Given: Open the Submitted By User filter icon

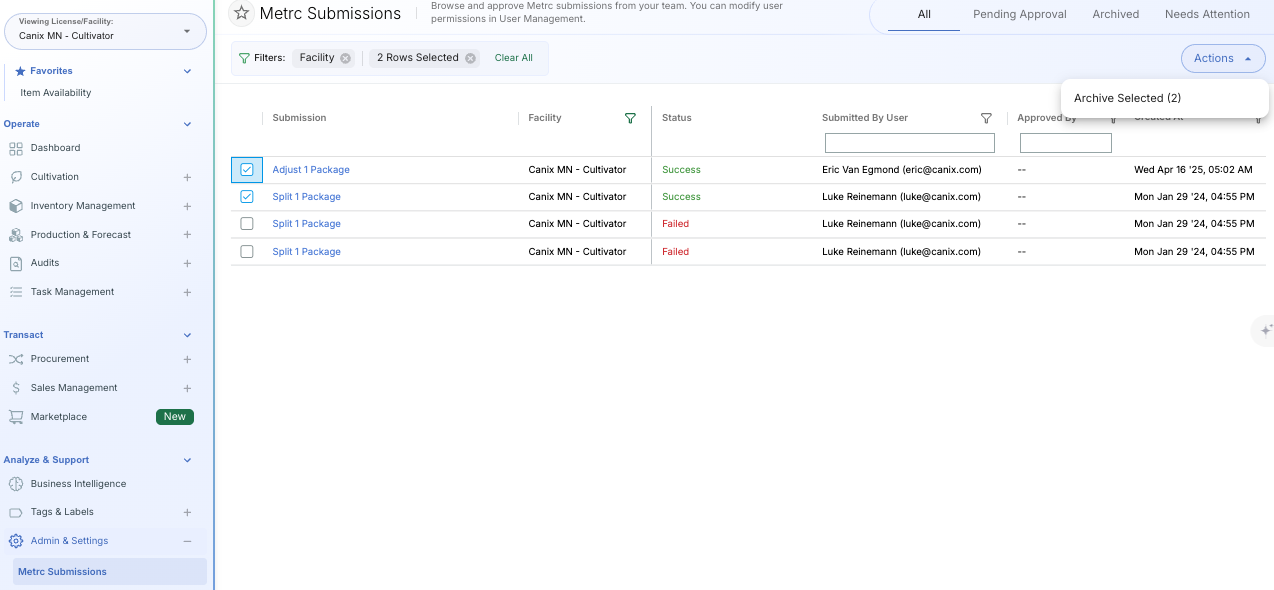Looking at the screenshot, I should (x=986, y=118).
